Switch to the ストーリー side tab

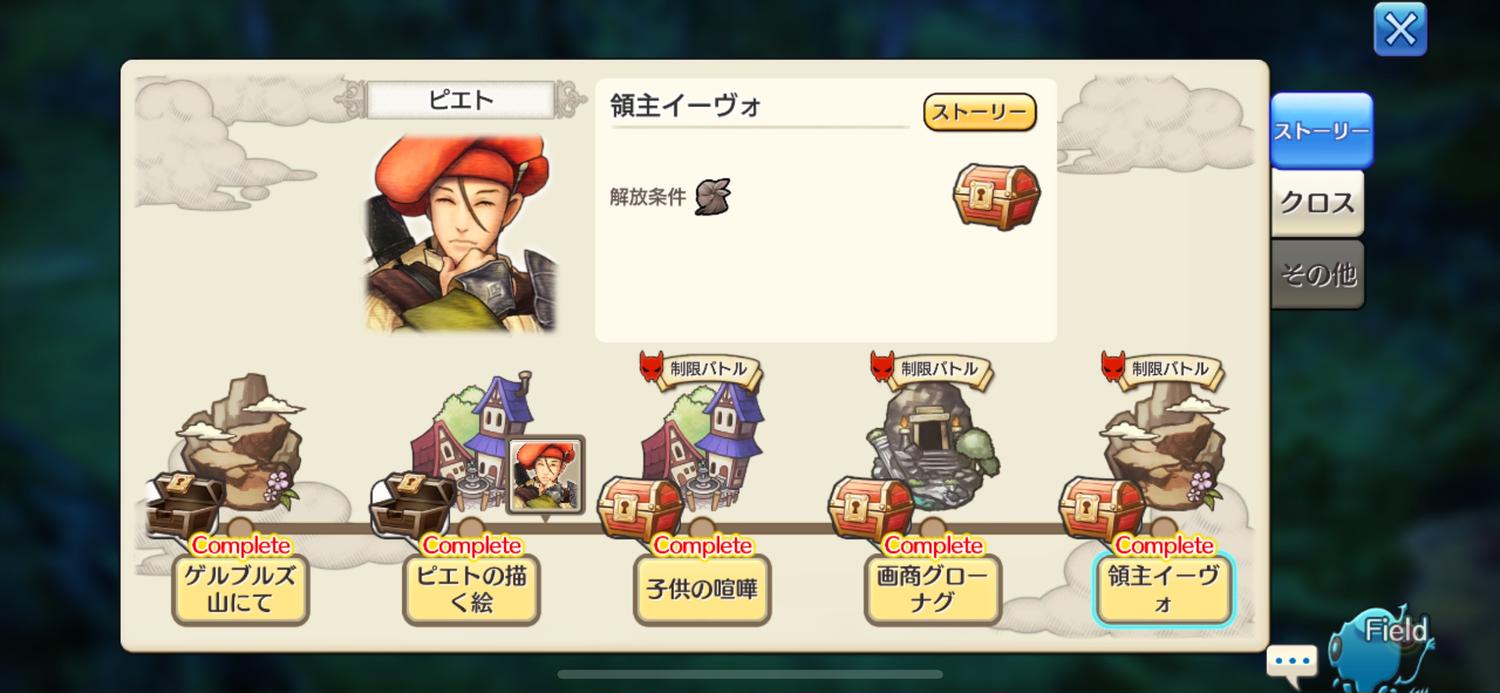(x=1321, y=131)
